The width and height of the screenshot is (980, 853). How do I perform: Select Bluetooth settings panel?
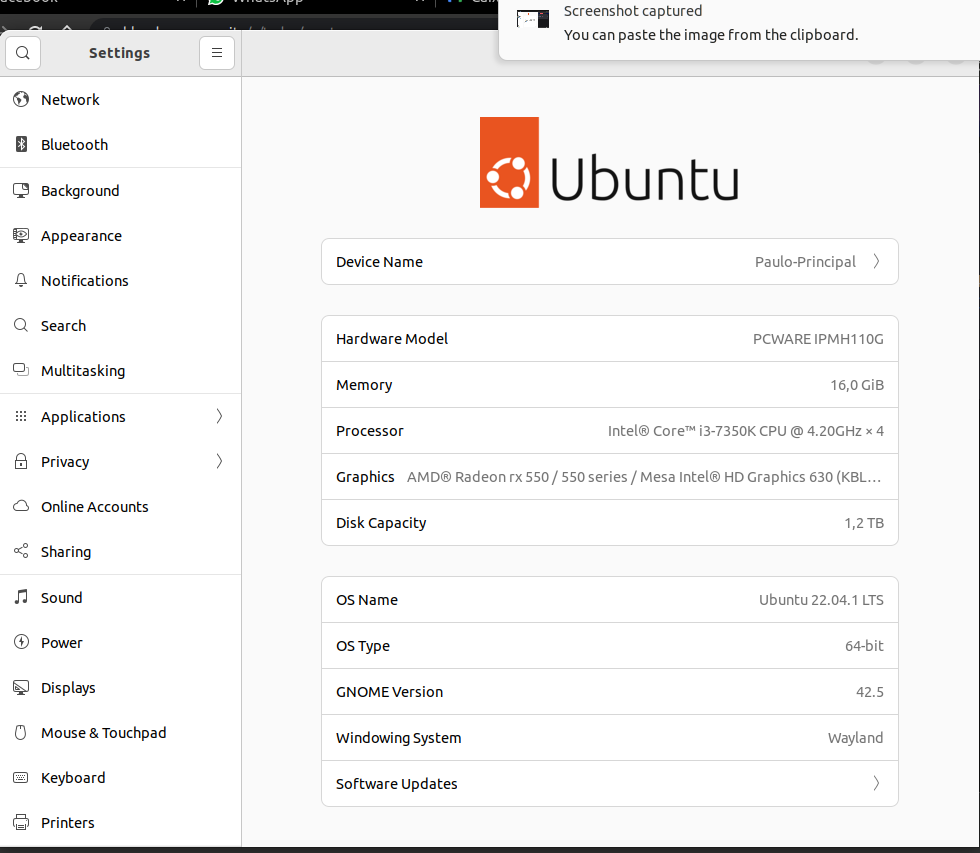click(x=121, y=144)
